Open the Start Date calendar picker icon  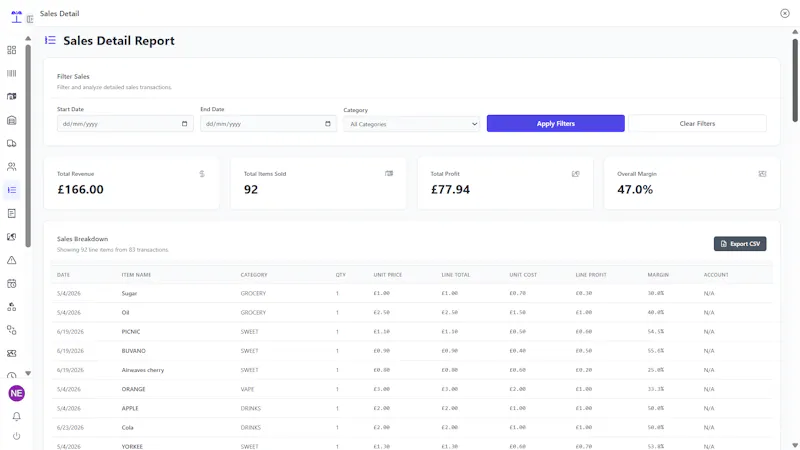184,123
